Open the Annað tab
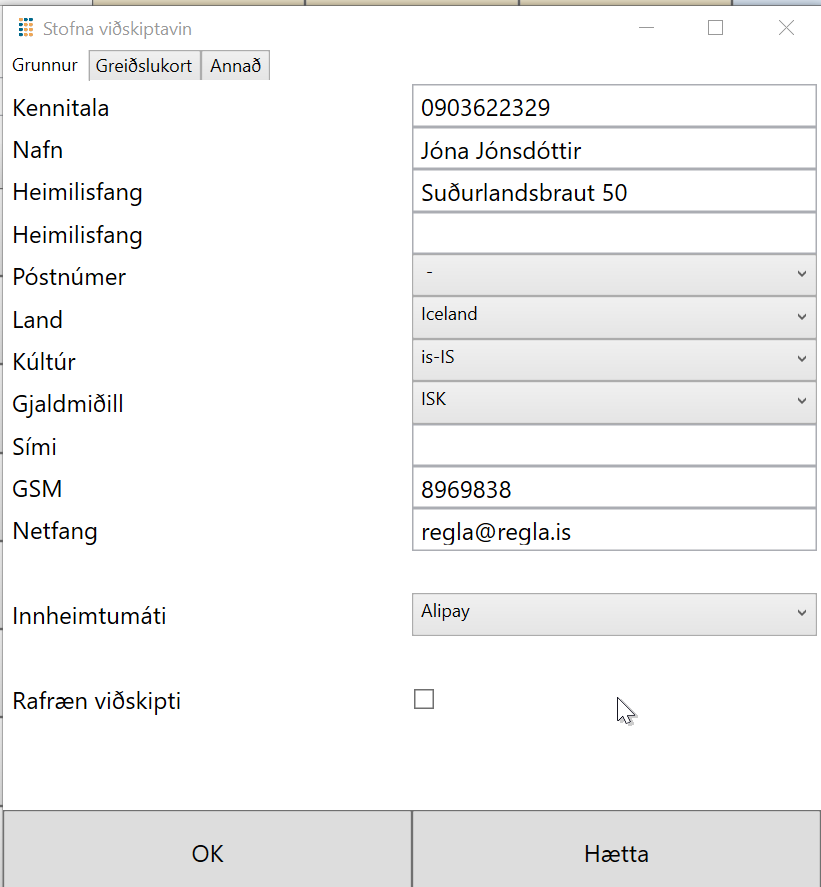This screenshot has width=821, height=887. tap(235, 65)
